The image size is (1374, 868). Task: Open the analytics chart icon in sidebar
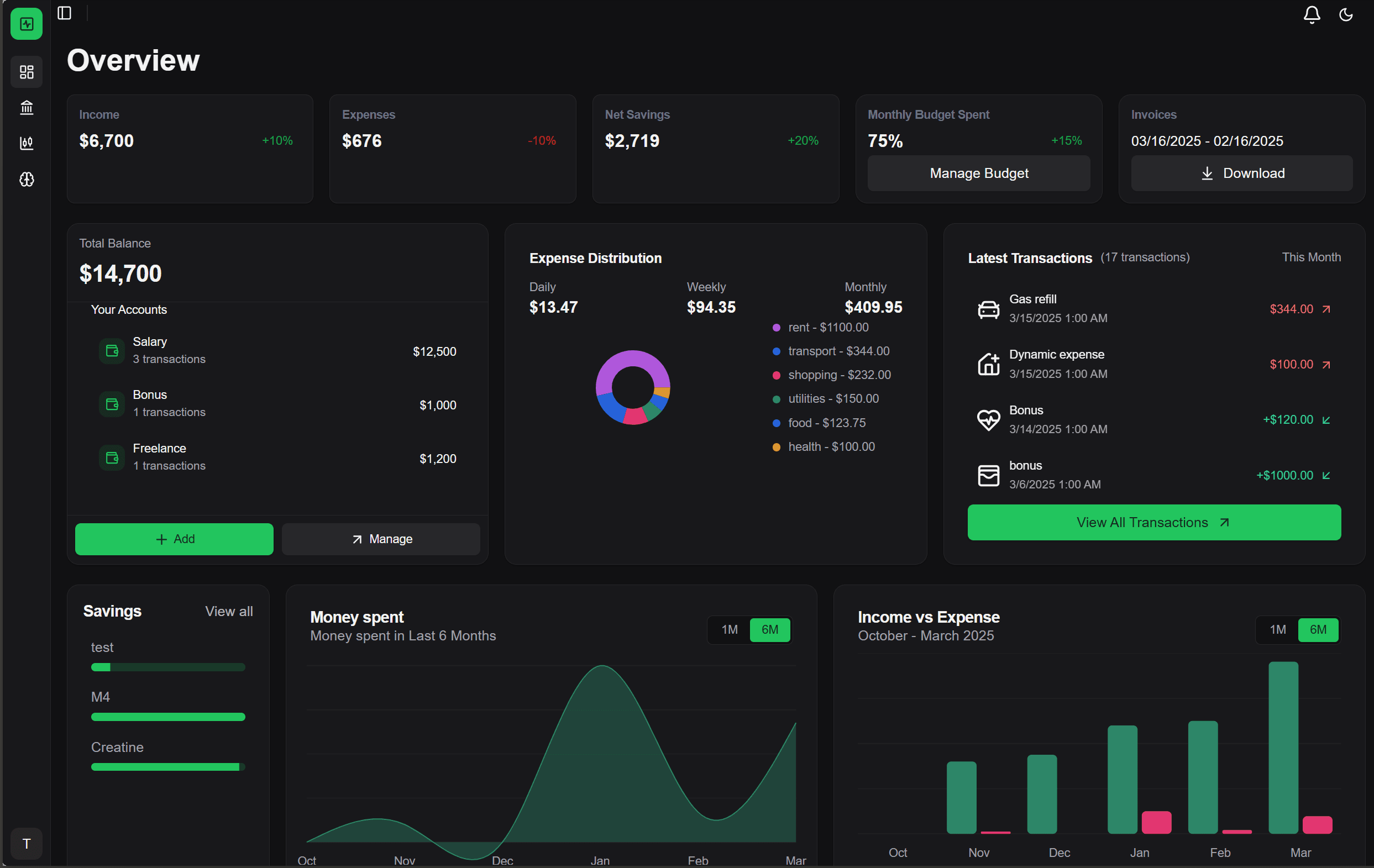26,144
